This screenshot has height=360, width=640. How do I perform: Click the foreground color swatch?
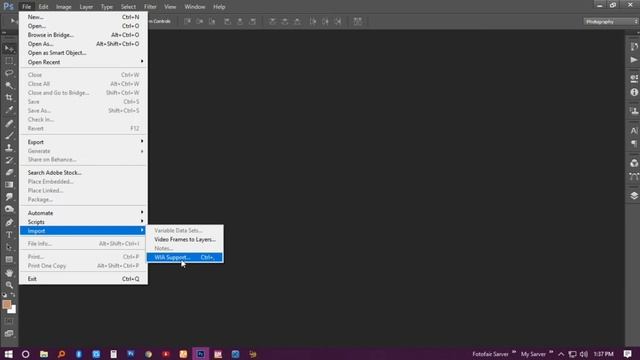coord(6,304)
